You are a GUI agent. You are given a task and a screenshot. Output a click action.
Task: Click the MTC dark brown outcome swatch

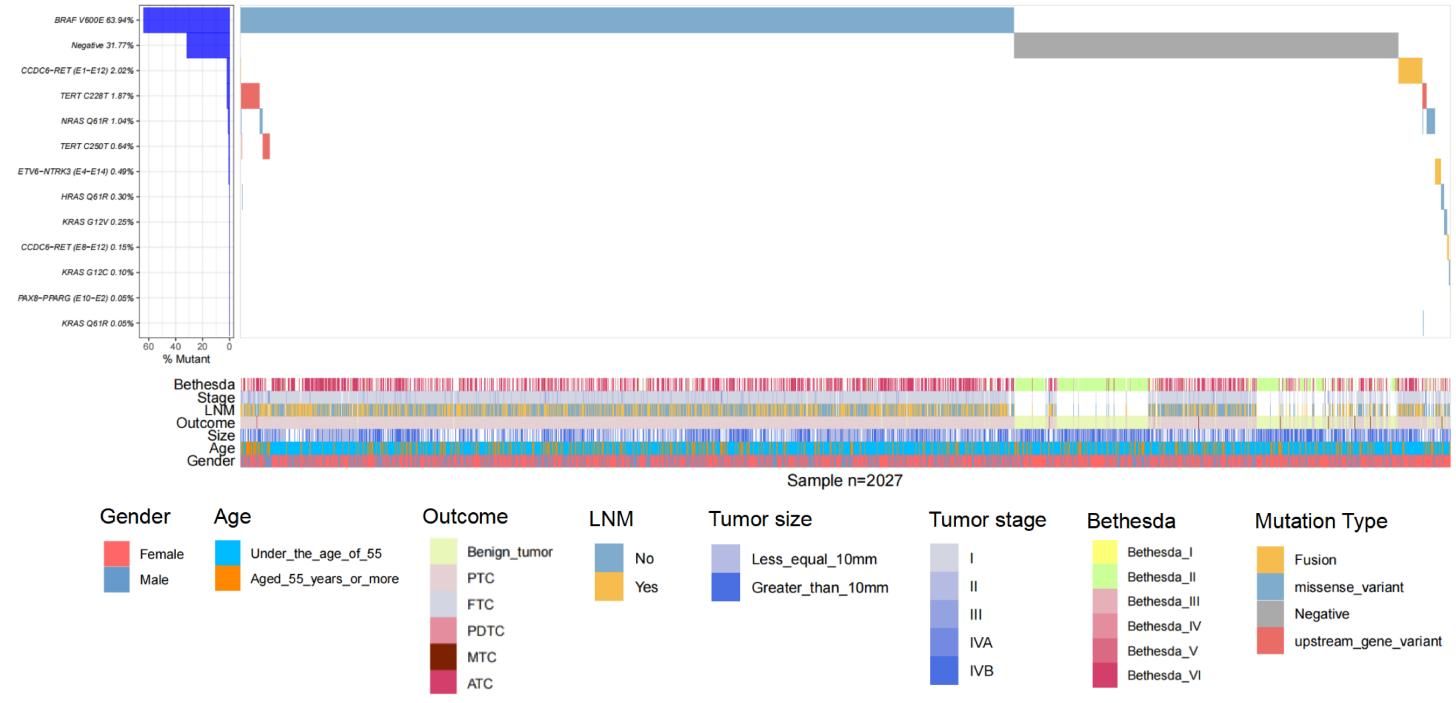pyautogui.click(x=444, y=657)
